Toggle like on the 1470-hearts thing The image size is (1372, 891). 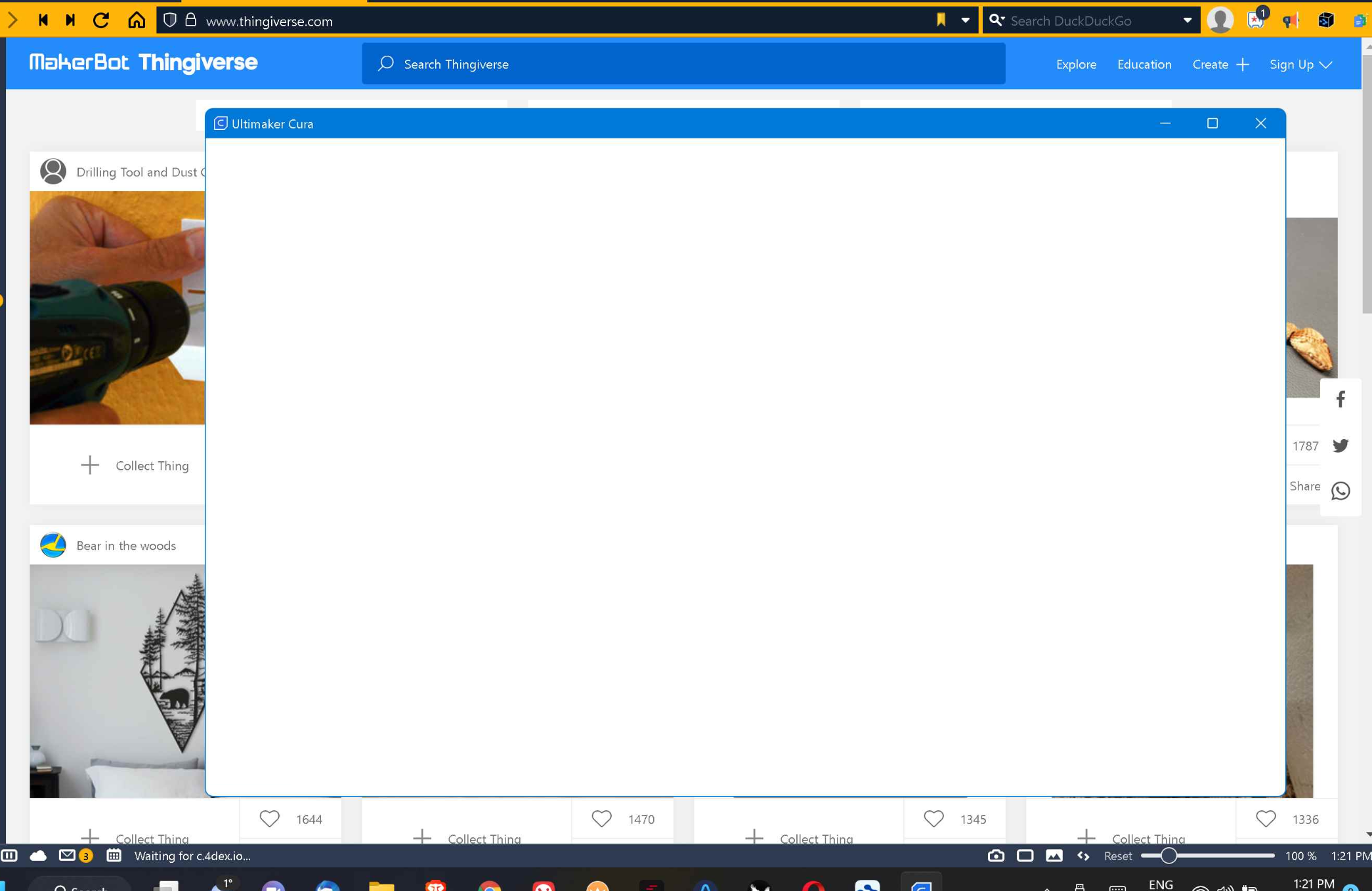(601, 818)
